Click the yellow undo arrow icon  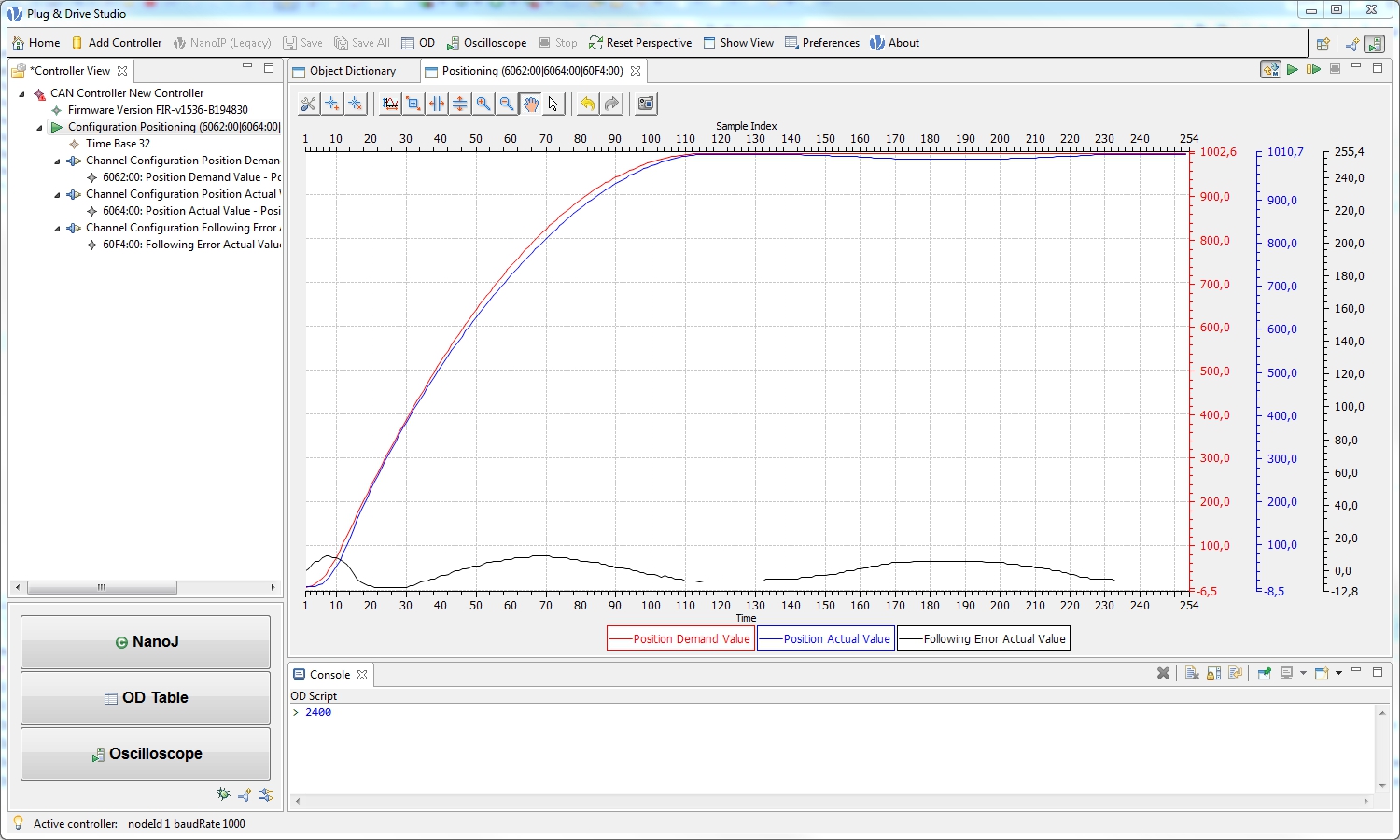(x=587, y=104)
